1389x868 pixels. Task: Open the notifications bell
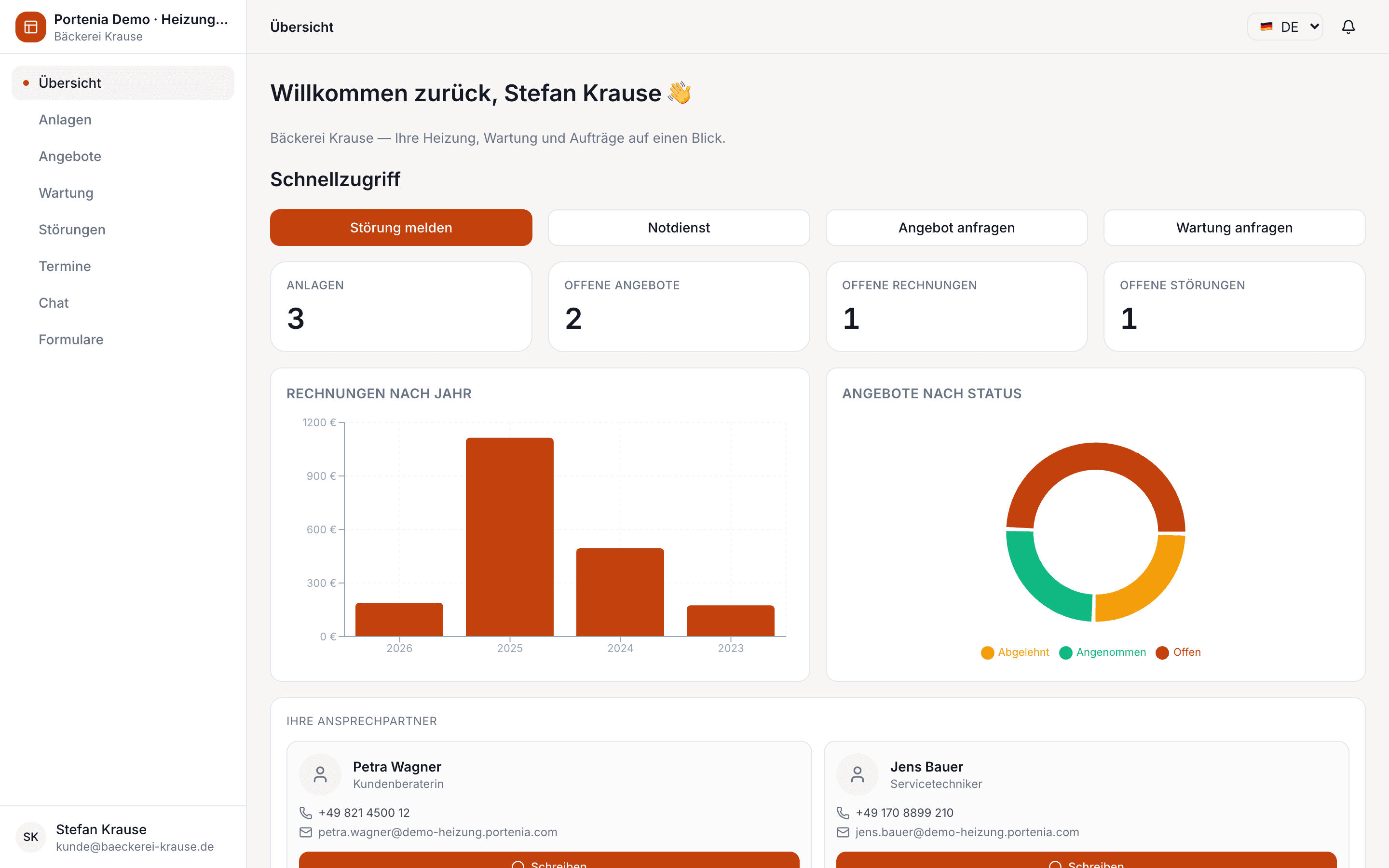click(x=1348, y=27)
